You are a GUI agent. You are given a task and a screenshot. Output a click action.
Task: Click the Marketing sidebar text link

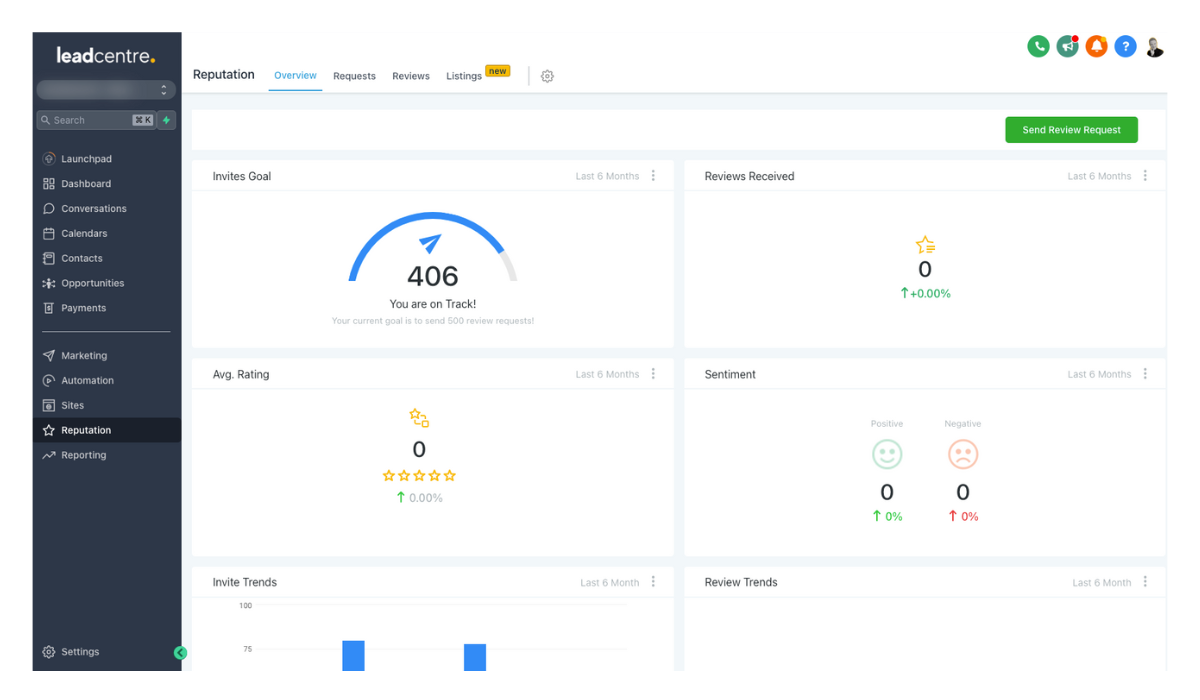click(84, 356)
